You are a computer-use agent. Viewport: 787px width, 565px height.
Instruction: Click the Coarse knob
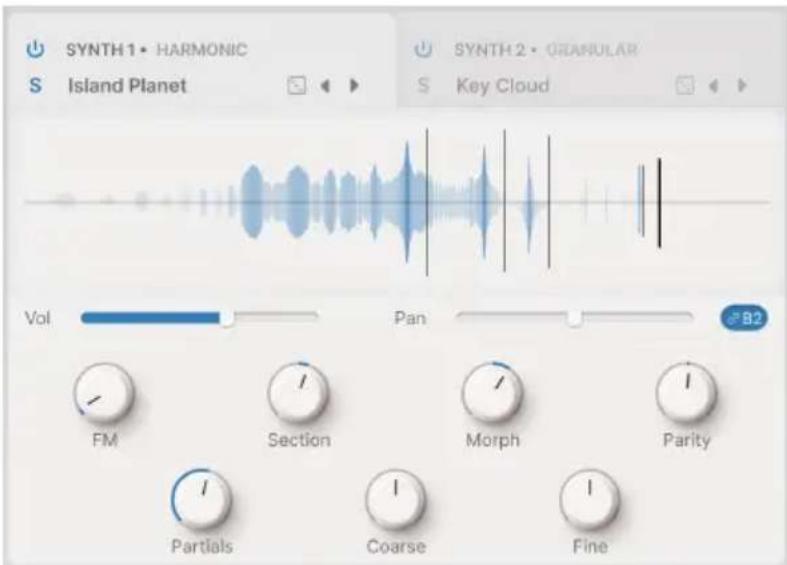pyautogui.click(x=396, y=499)
